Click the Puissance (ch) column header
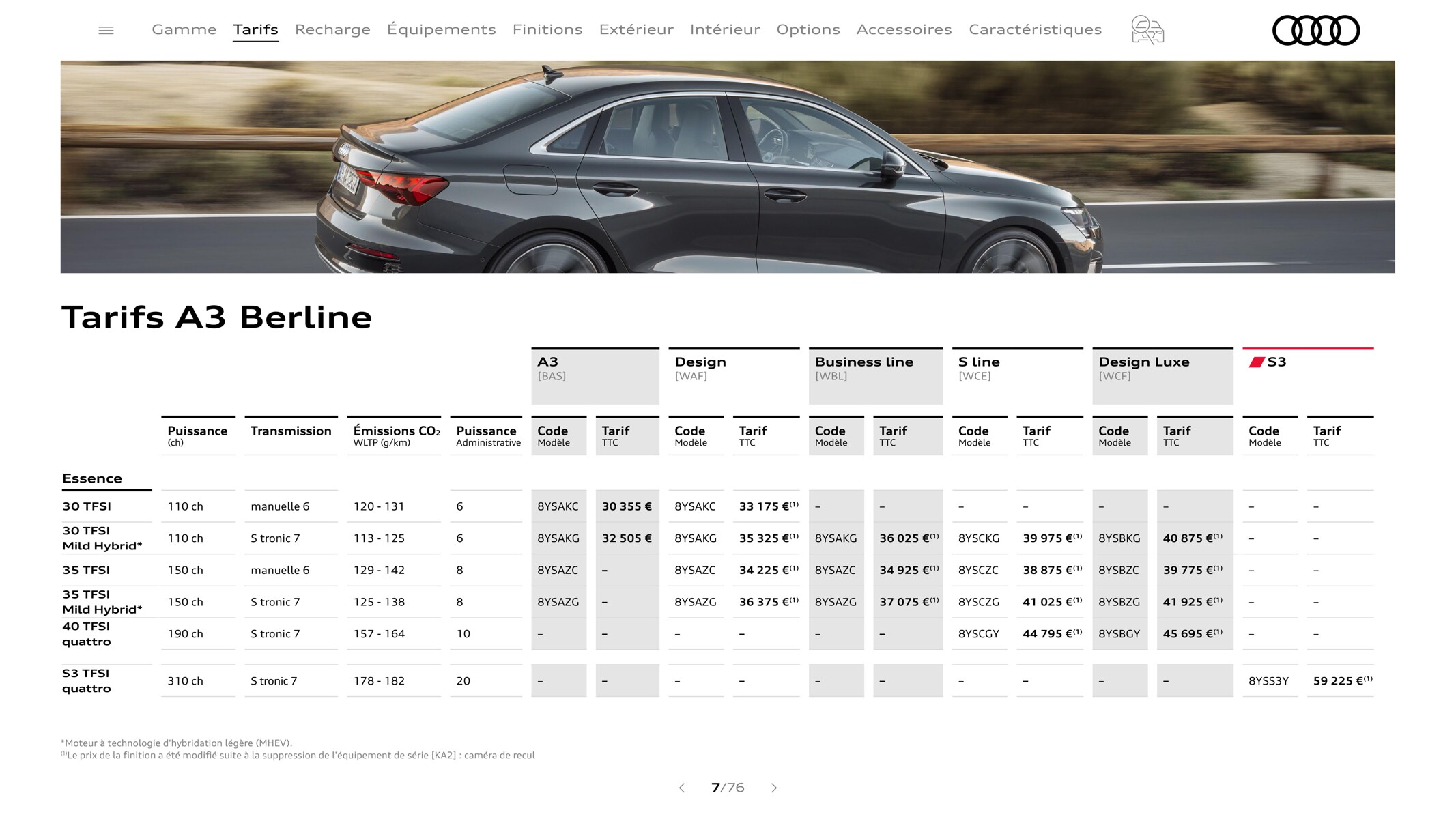This screenshot has width=1456, height=819. click(198, 435)
